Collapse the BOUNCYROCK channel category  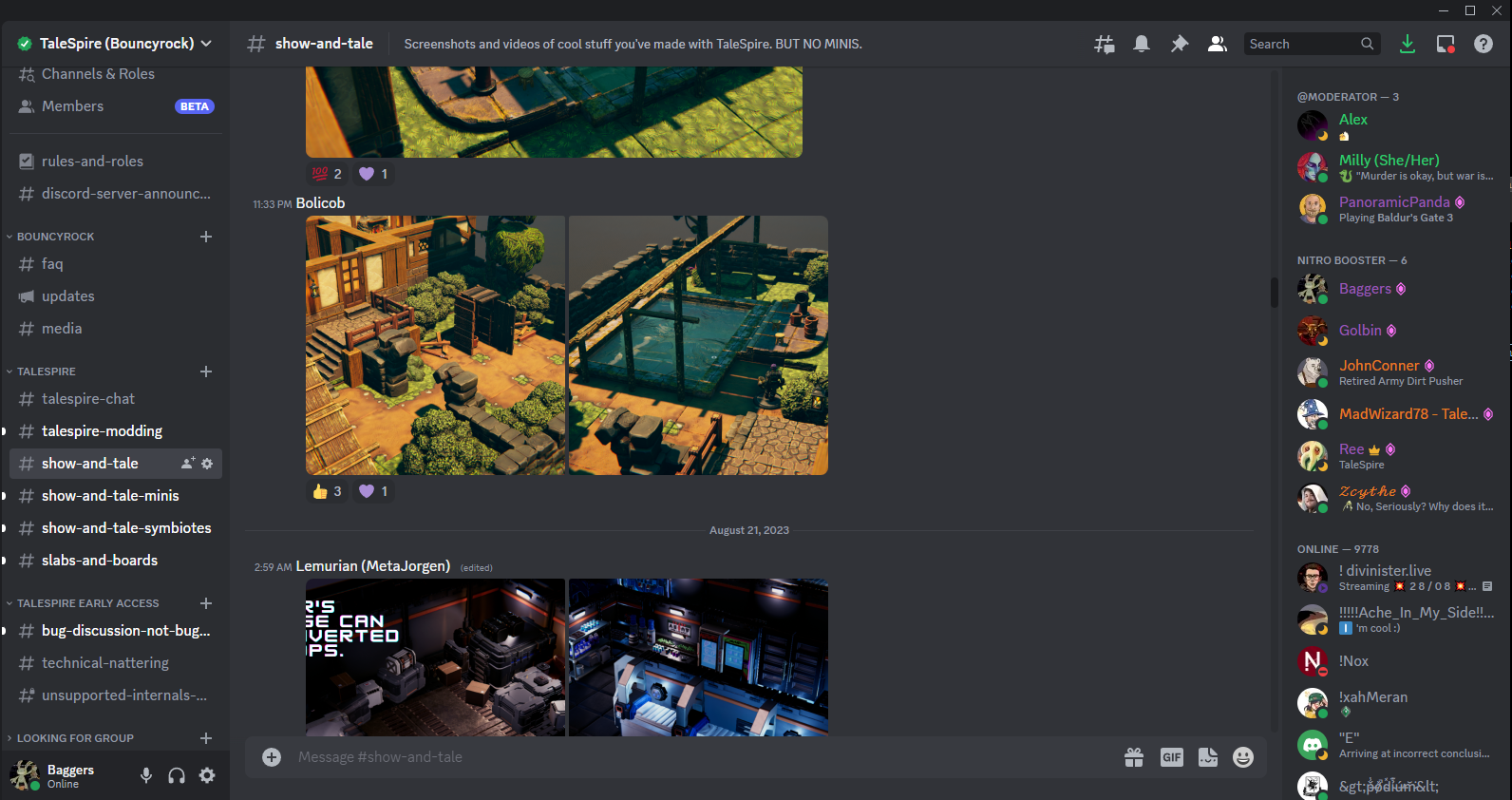(55, 237)
